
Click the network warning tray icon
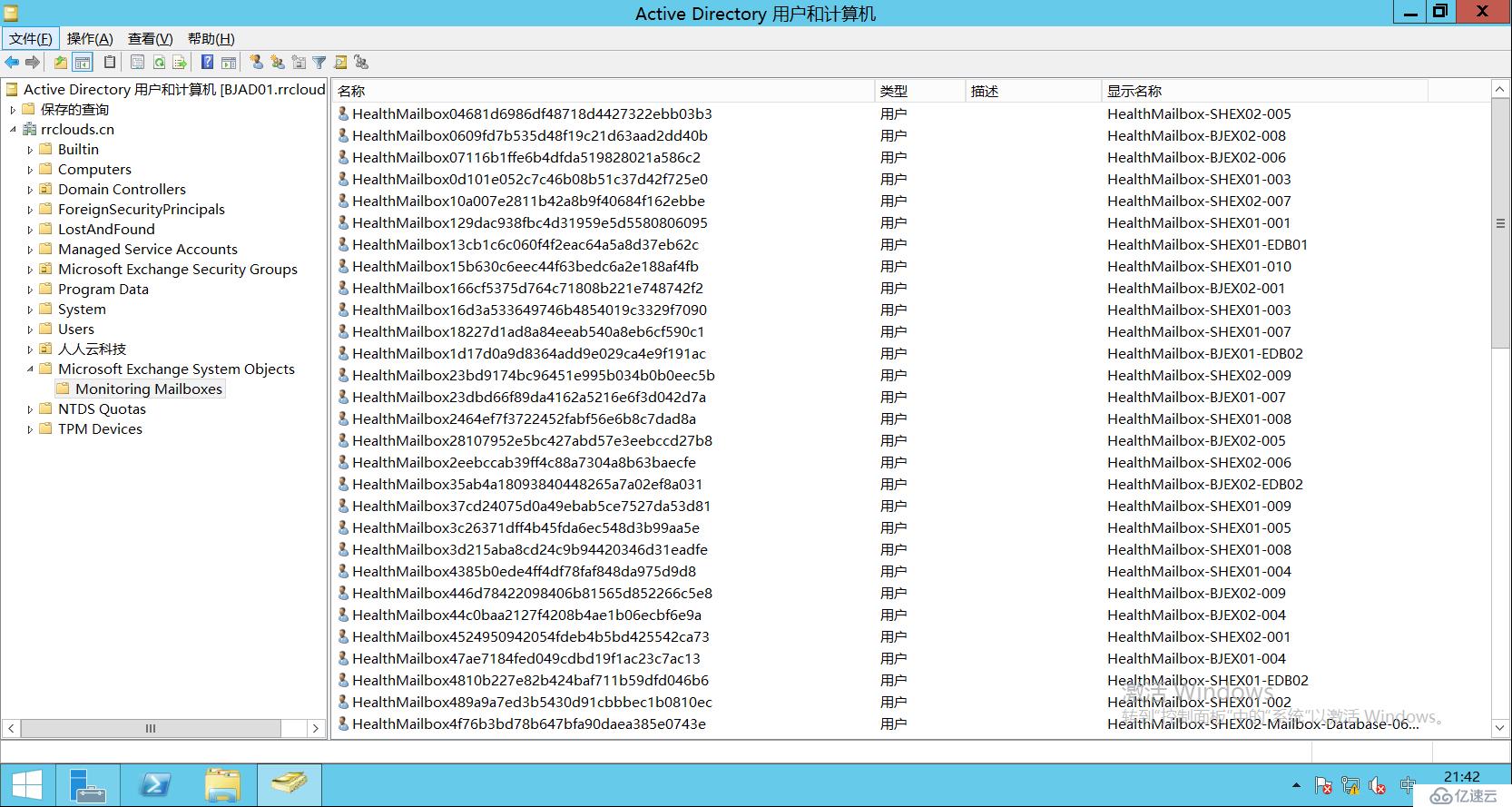pyautogui.click(x=1350, y=786)
